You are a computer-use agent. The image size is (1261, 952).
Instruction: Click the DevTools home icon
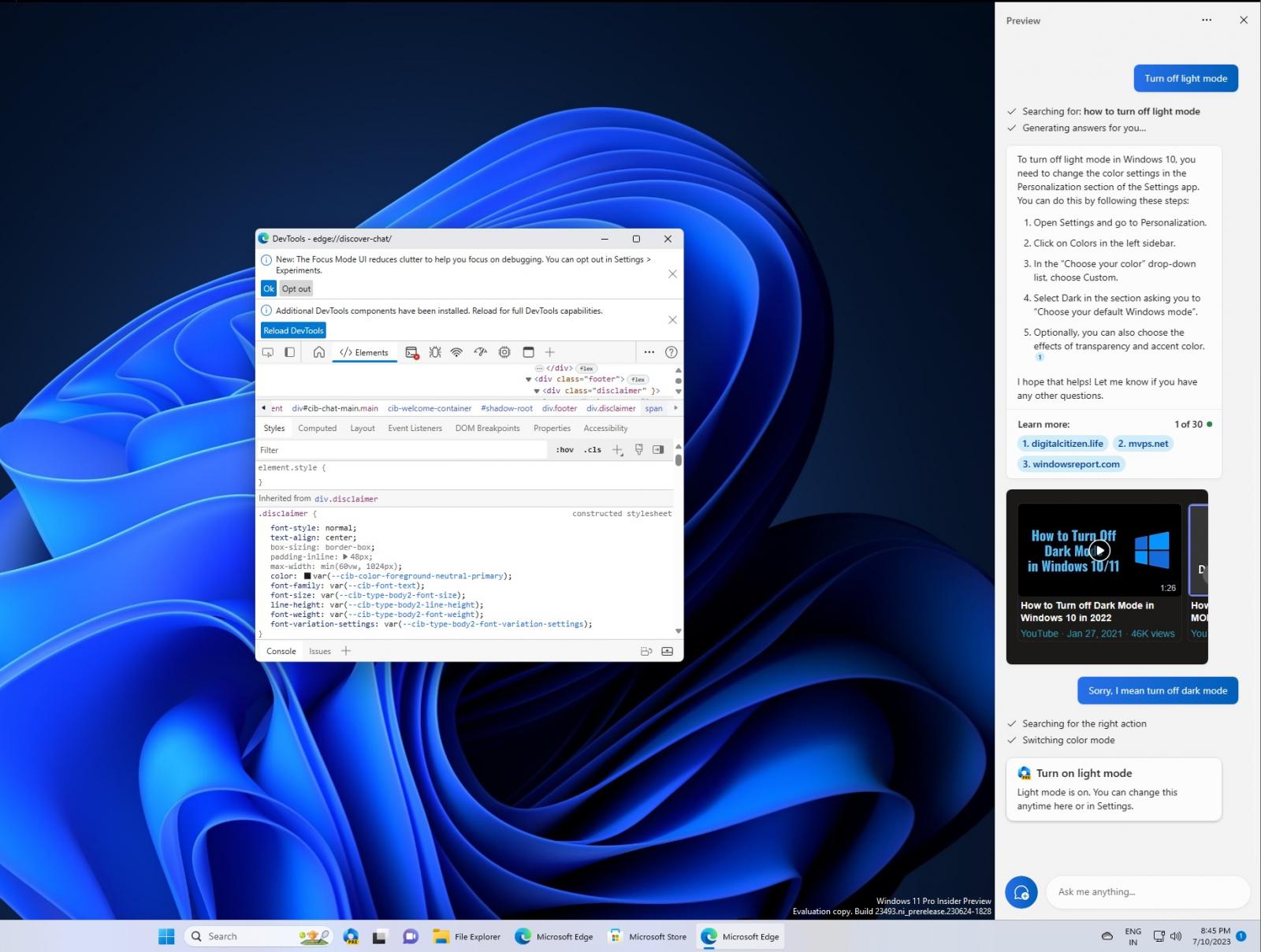click(x=319, y=352)
